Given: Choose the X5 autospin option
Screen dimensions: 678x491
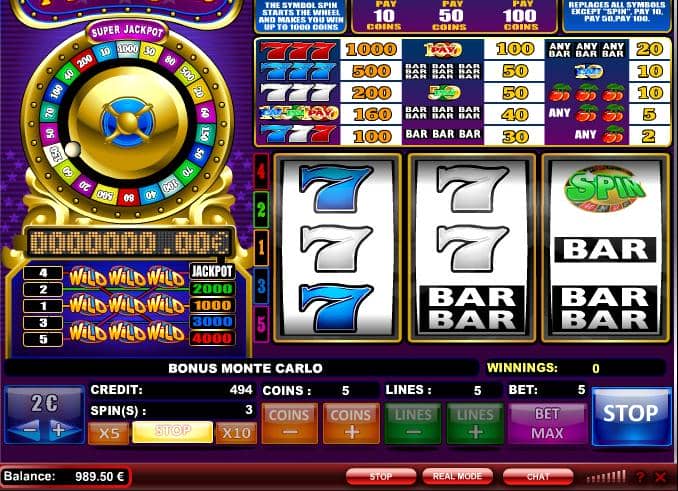Looking at the screenshot, I should [x=109, y=433].
